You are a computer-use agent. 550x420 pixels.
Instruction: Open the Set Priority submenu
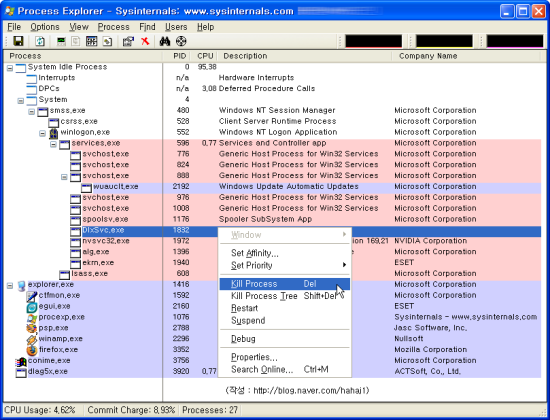click(x=284, y=265)
